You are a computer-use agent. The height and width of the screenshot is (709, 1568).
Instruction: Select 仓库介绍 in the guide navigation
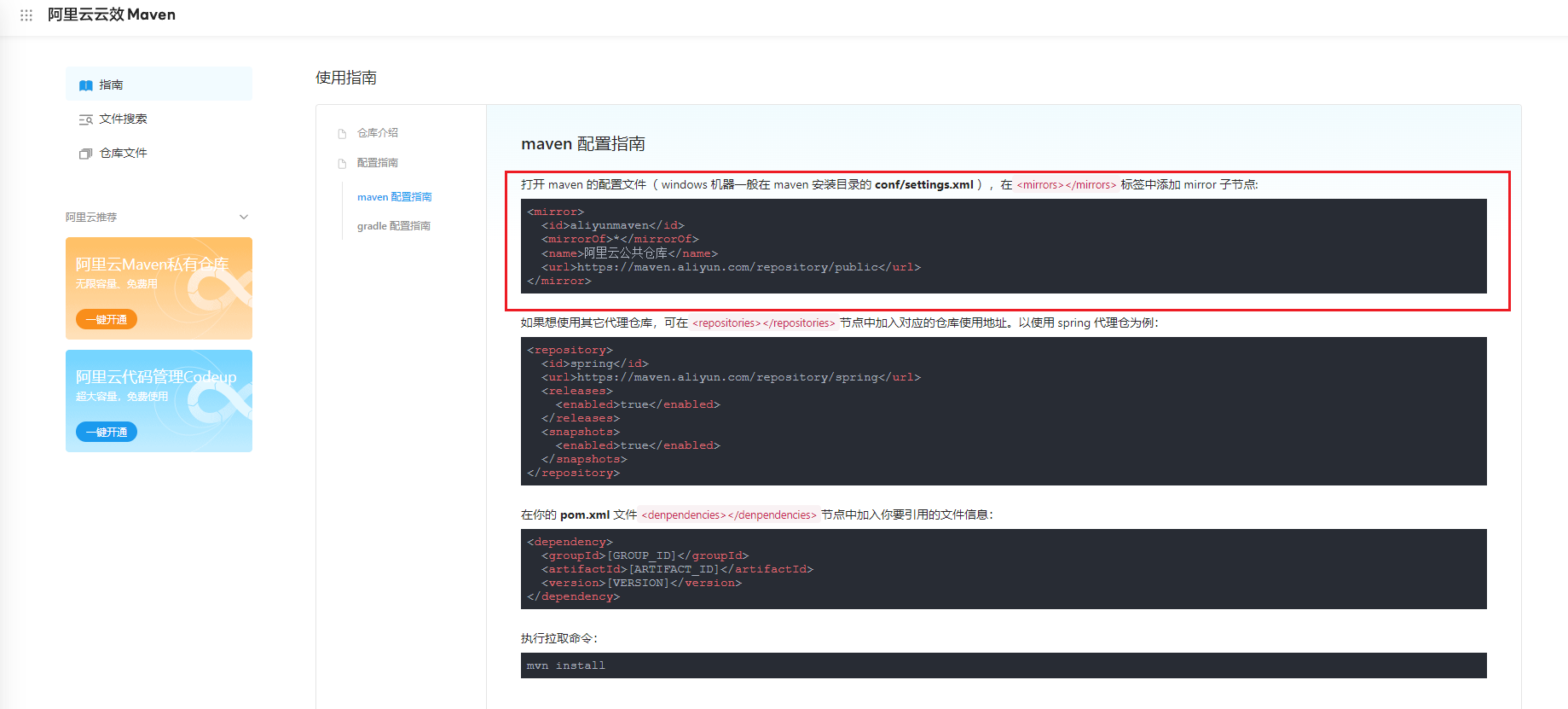(x=378, y=133)
